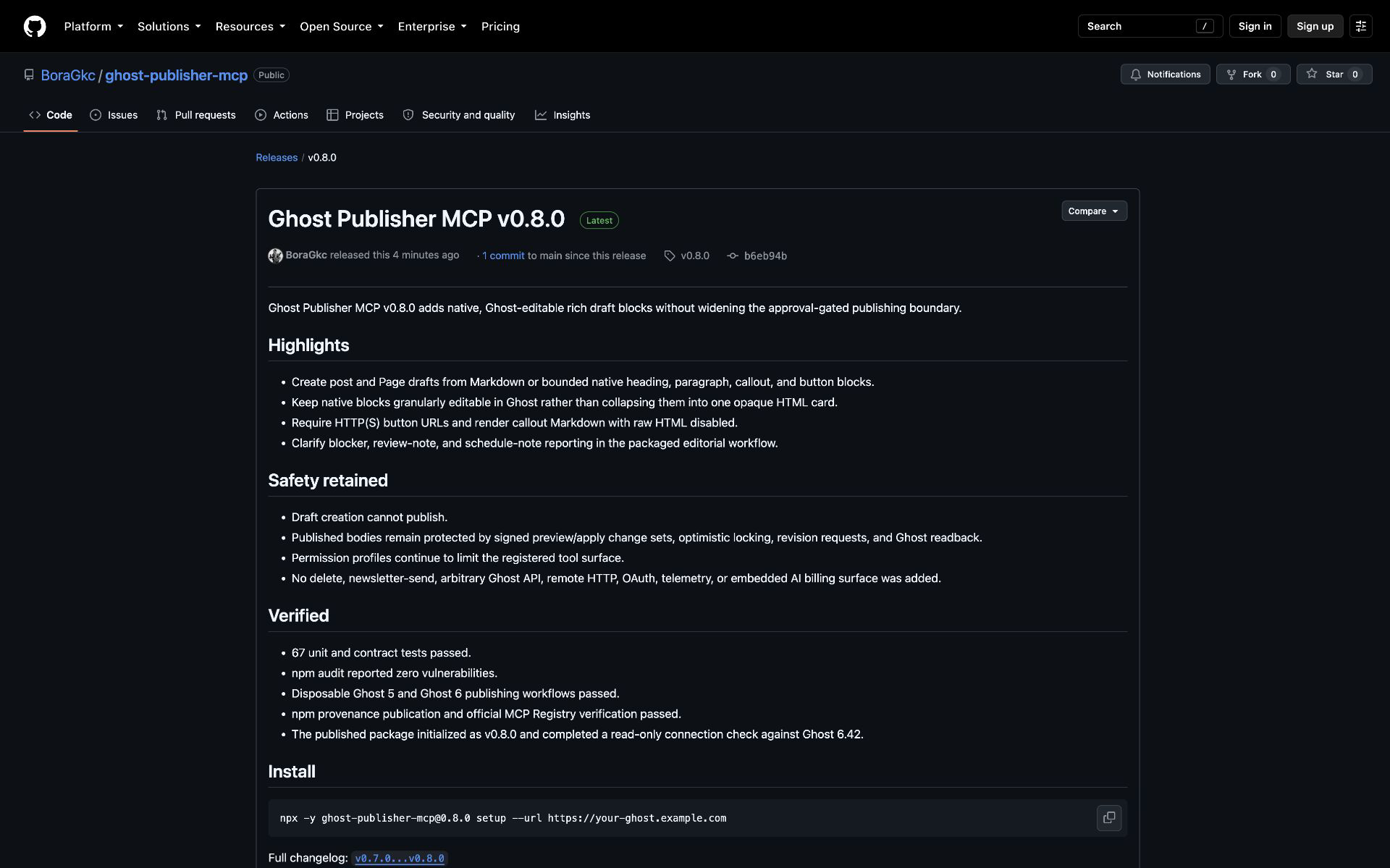Click the Install heading

(292, 772)
